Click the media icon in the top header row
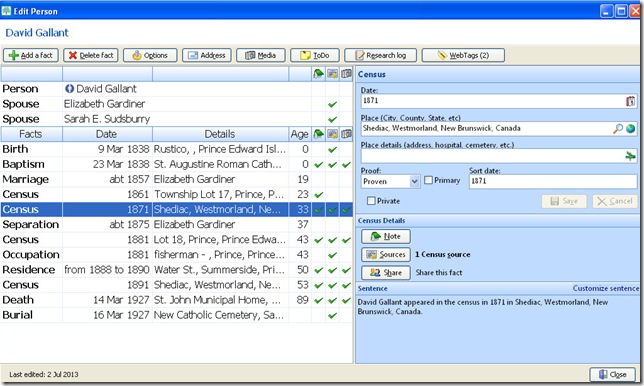This screenshot has width=644, height=386. click(x=346, y=74)
